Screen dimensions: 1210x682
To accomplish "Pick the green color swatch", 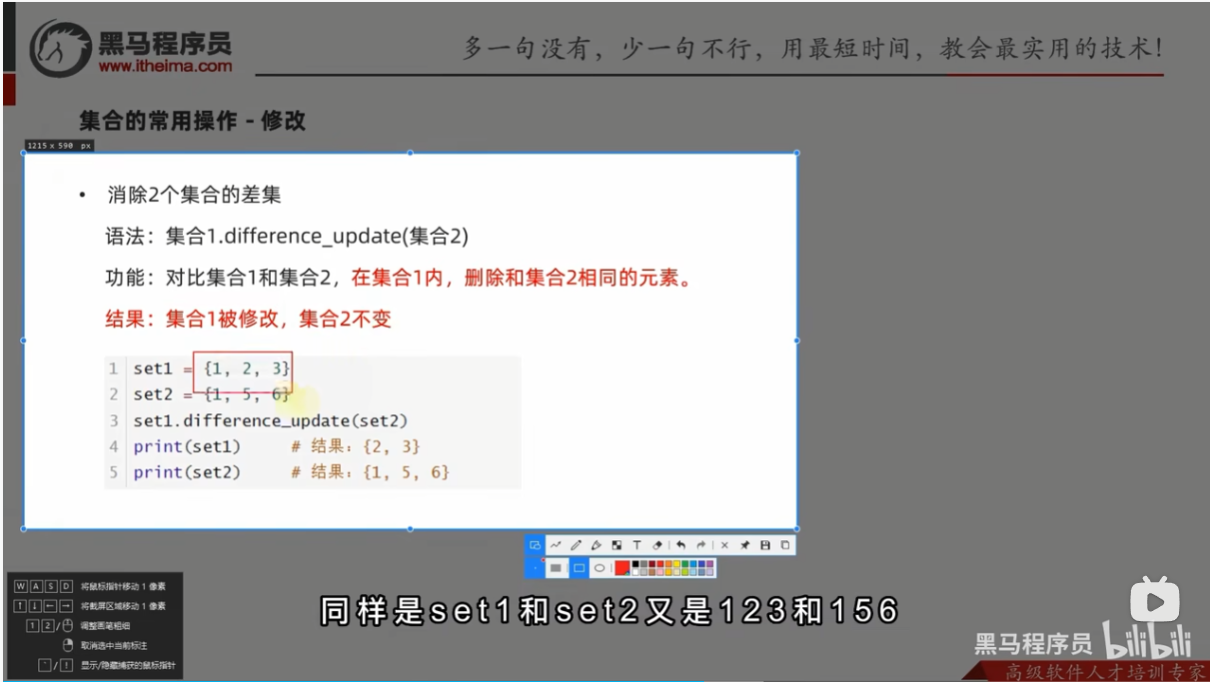I will point(685,564).
